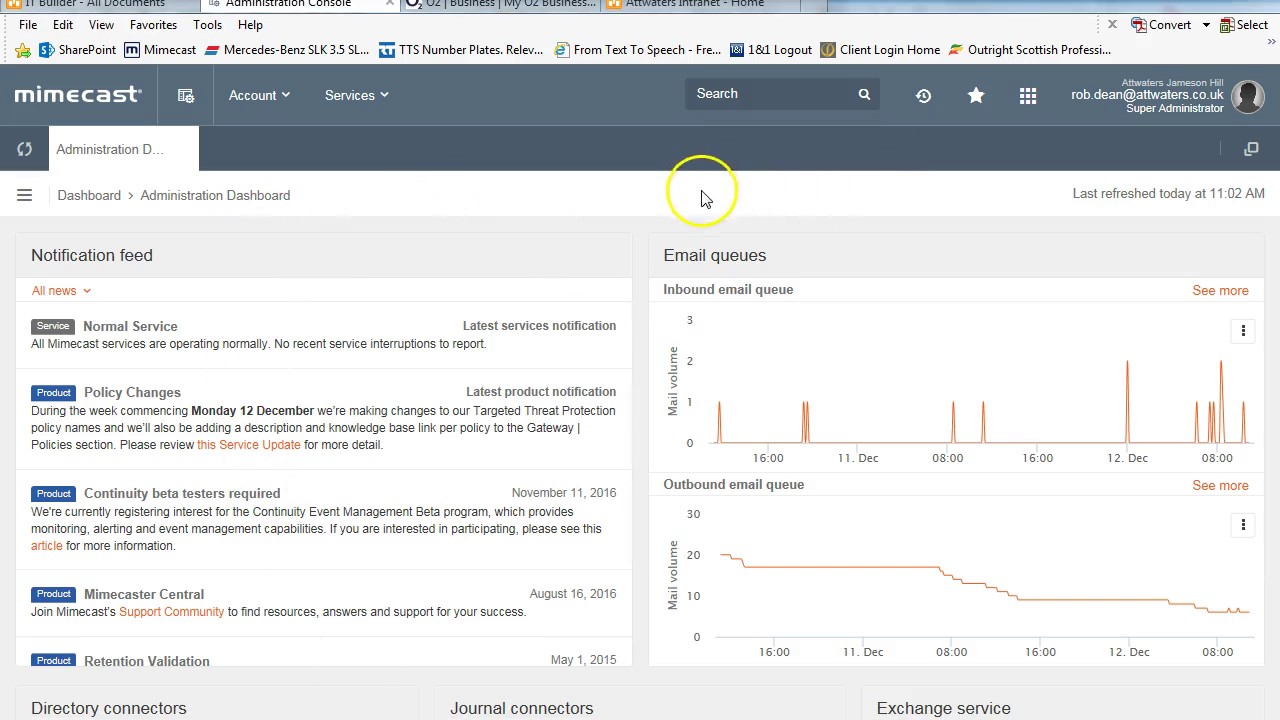The height and width of the screenshot is (720, 1280).
Task: Open the article link in Continuity notice
Action: tap(47, 546)
